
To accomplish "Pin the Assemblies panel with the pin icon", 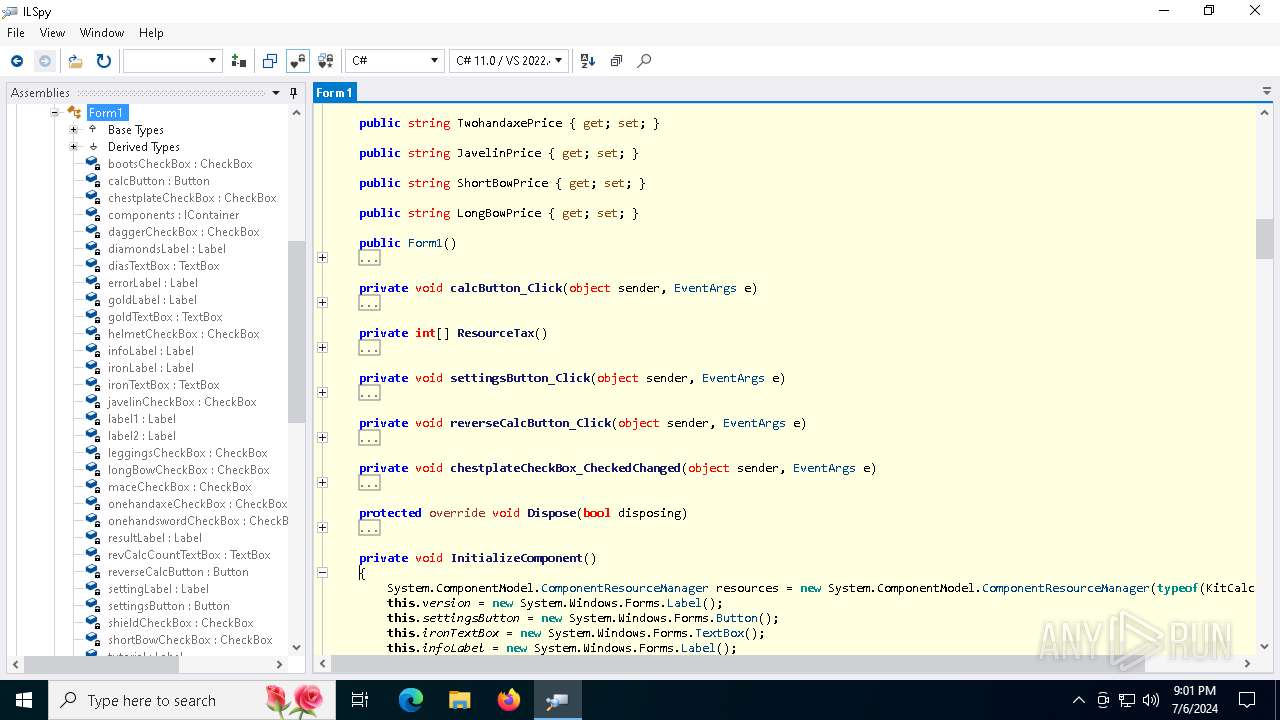I will pos(293,93).
